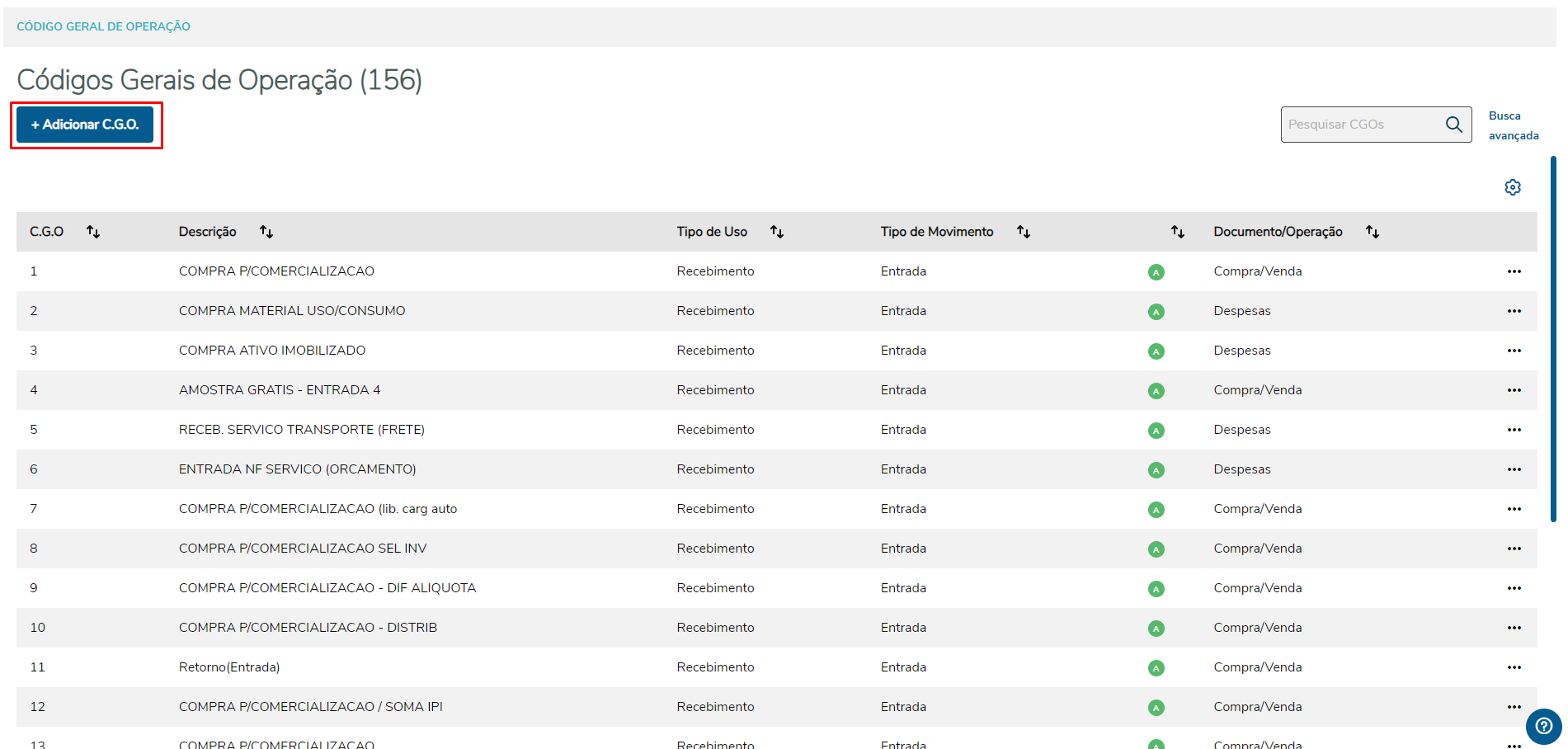Viewport: 1568px width, 749px height.
Task: Open table column settings gear
Action: pyautogui.click(x=1512, y=187)
